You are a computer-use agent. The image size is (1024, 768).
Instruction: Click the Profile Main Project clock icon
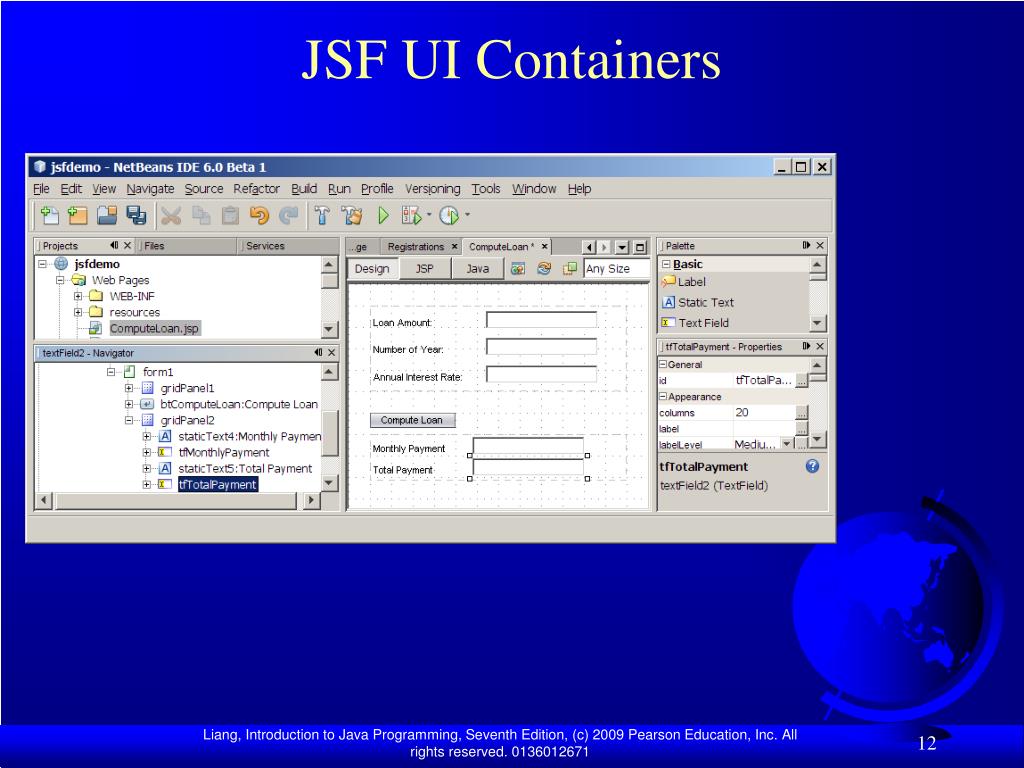coord(449,215)
